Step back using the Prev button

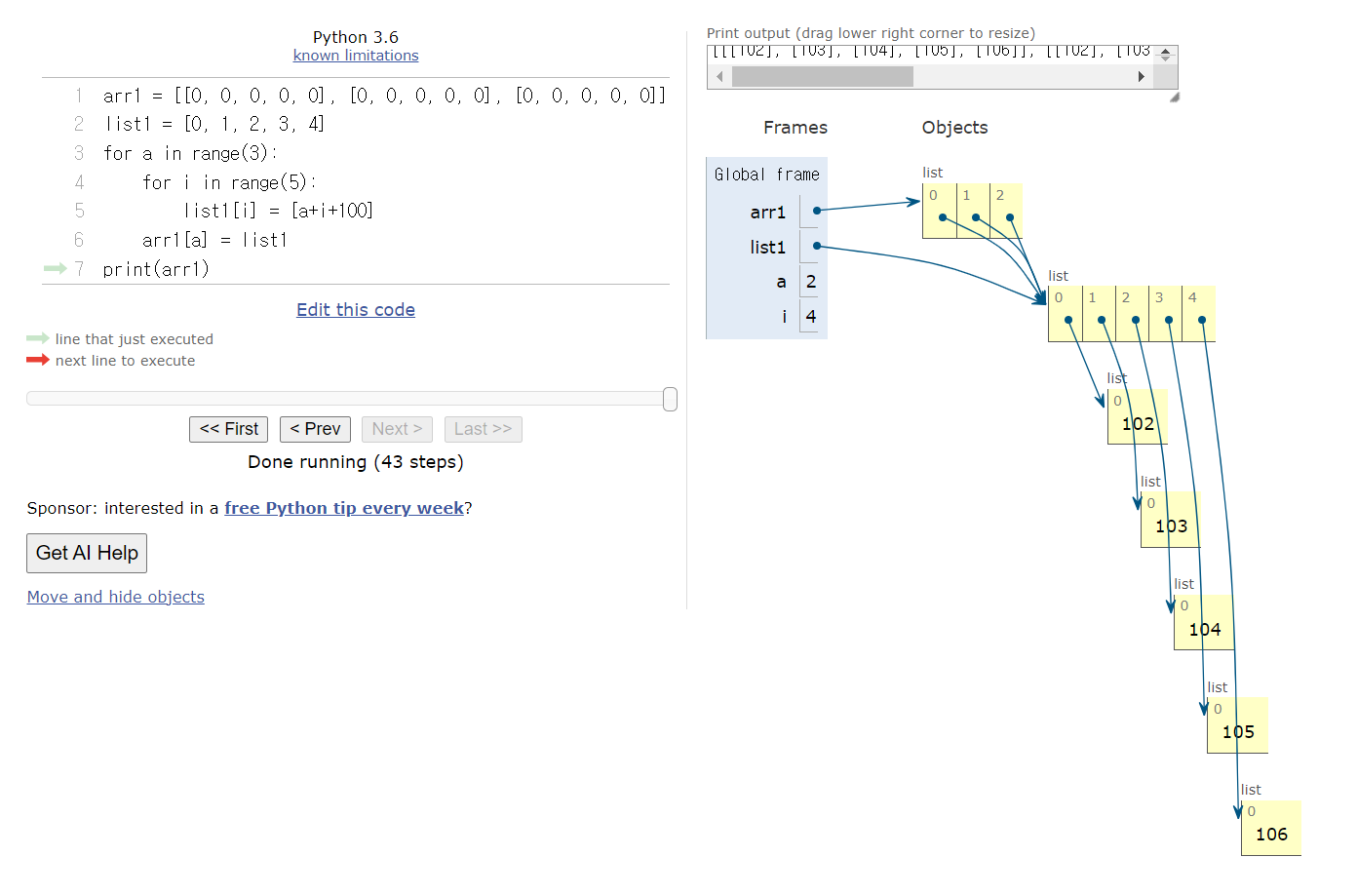[315, 429]
